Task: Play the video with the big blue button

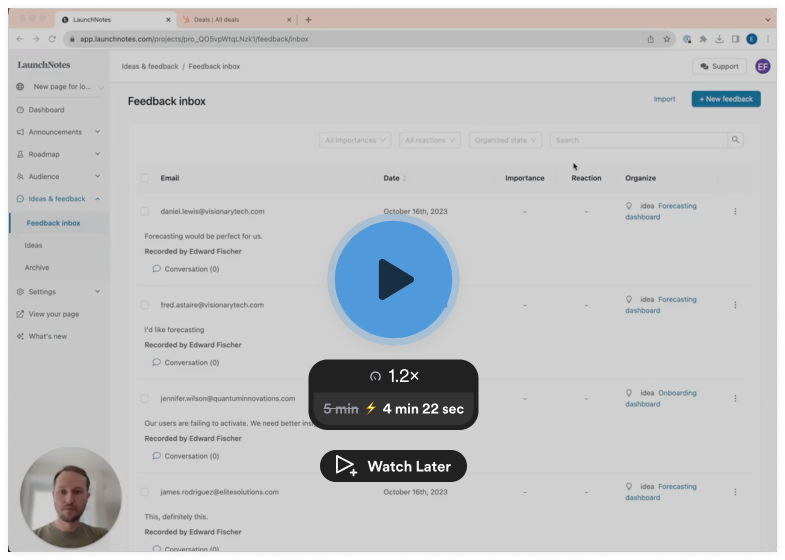Action: tap(394, 280)
